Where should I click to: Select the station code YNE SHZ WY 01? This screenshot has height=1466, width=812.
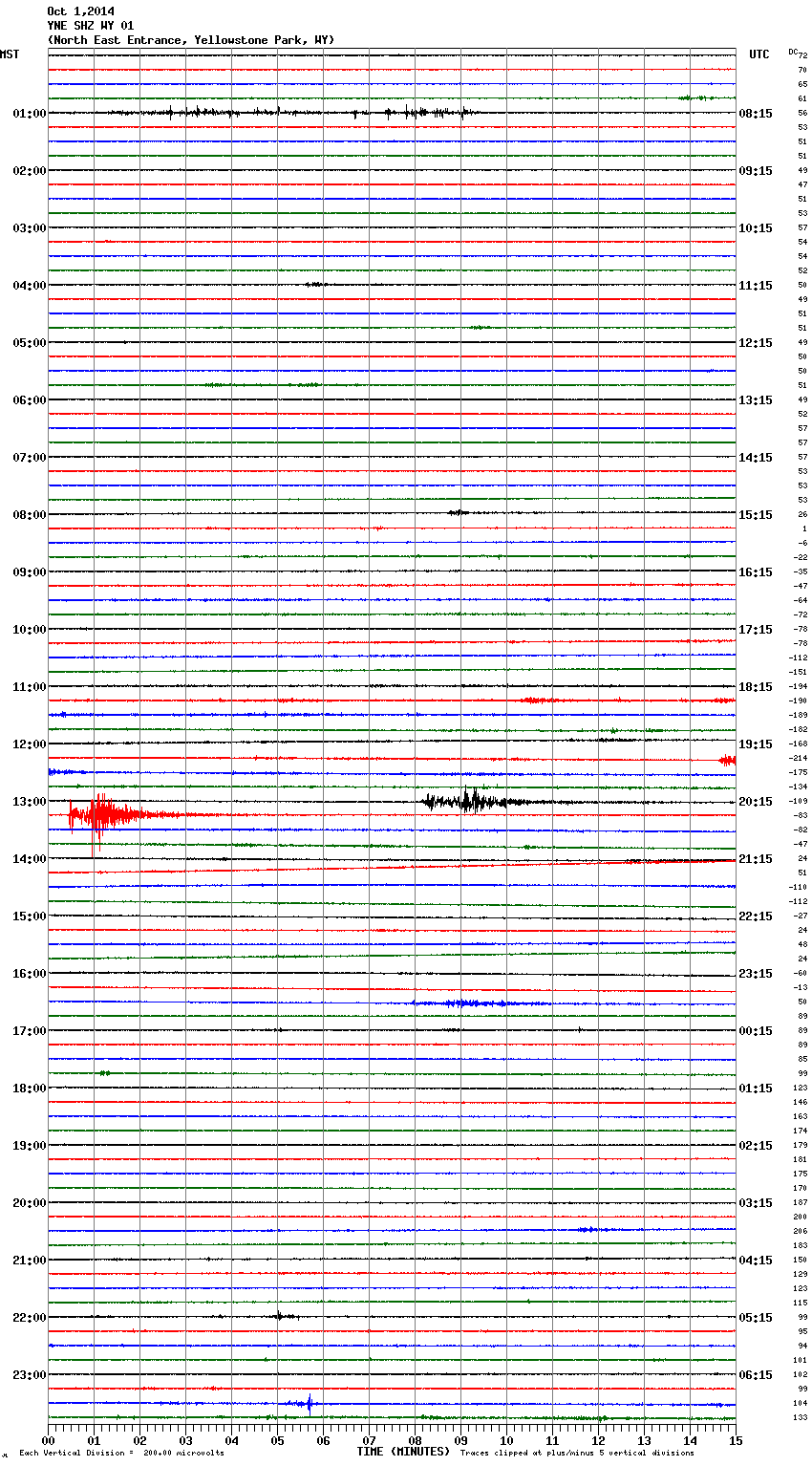pos(90,26)
